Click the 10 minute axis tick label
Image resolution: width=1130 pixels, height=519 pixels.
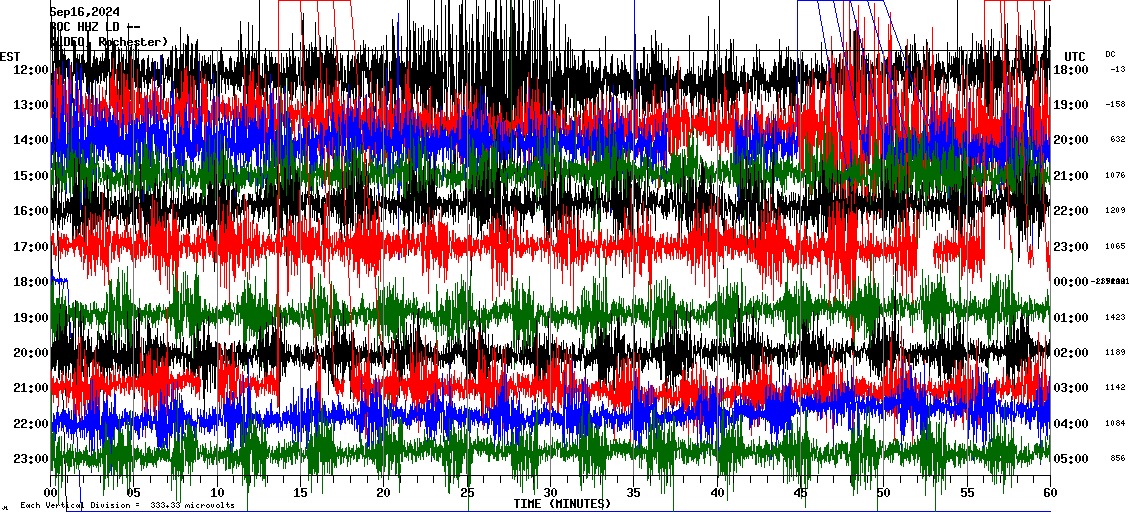click(218, 493)
